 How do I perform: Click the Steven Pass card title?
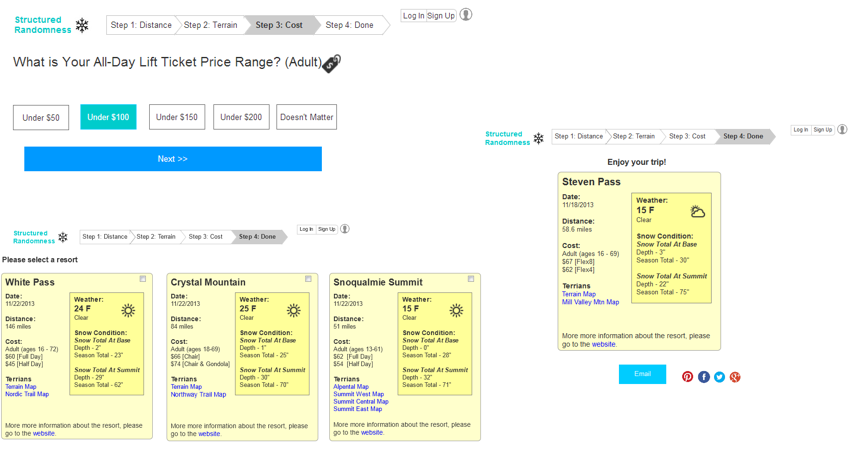pyautogui.click(x=591, y=182)
